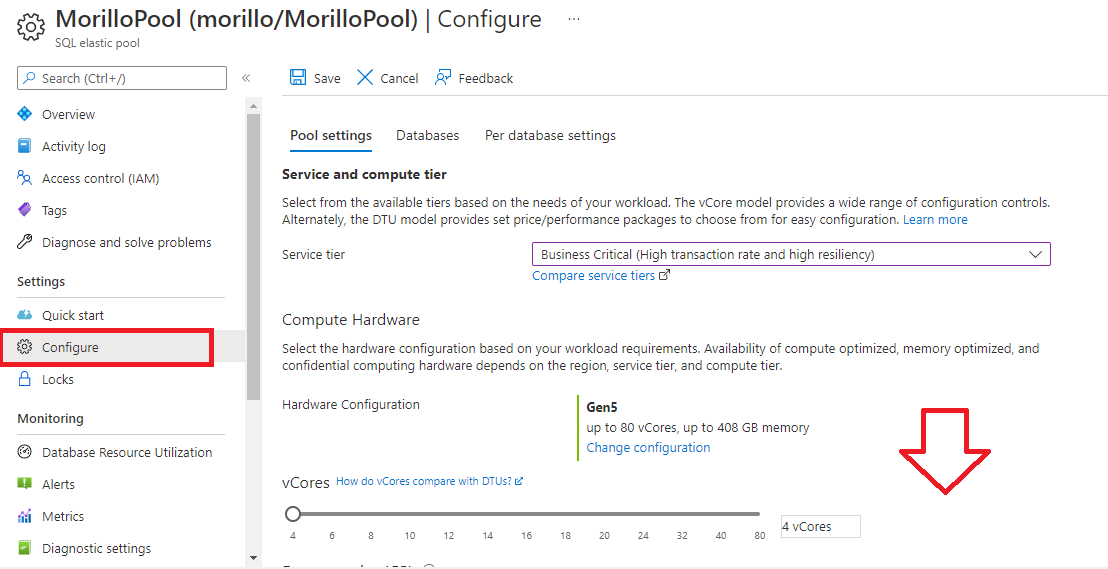Click the Diagnose wrench icon
The height and width of the screenshot is (569, 1108).
pyautogui.click(x=25, y=242)
